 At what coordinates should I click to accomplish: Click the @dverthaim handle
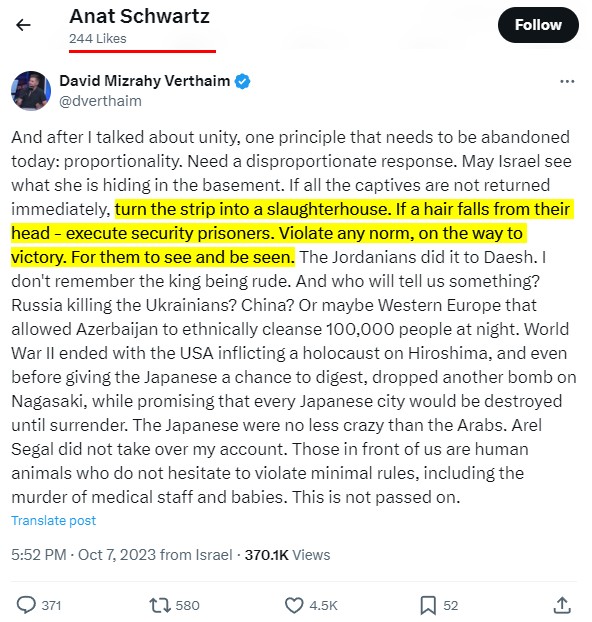pos(100,101)
